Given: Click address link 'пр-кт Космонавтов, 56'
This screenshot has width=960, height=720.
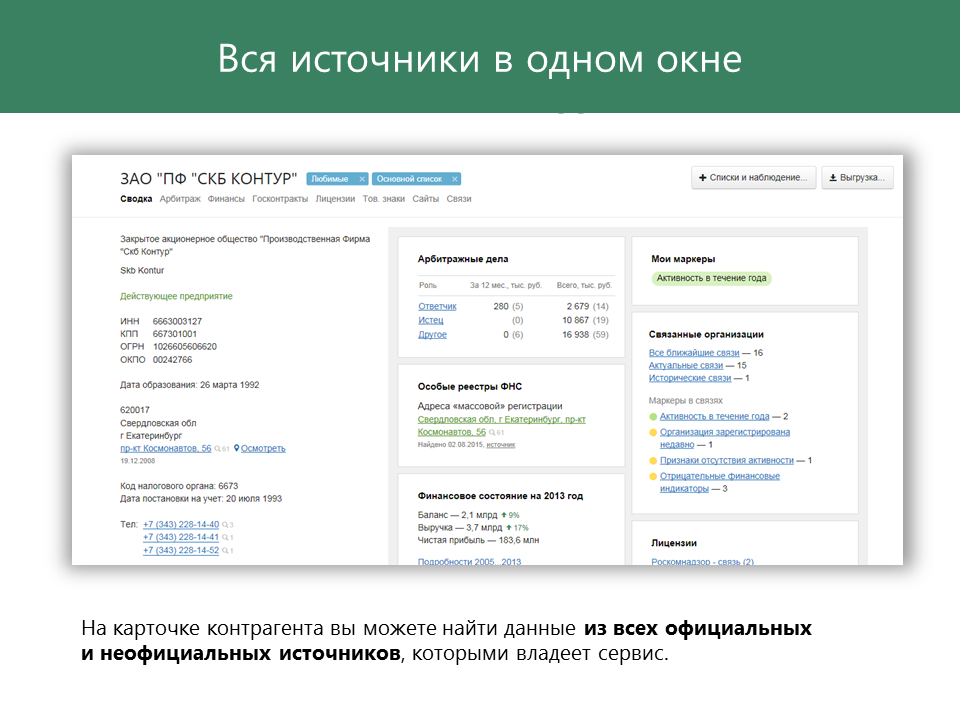Looking at the screenshot, I should [165, 448].
